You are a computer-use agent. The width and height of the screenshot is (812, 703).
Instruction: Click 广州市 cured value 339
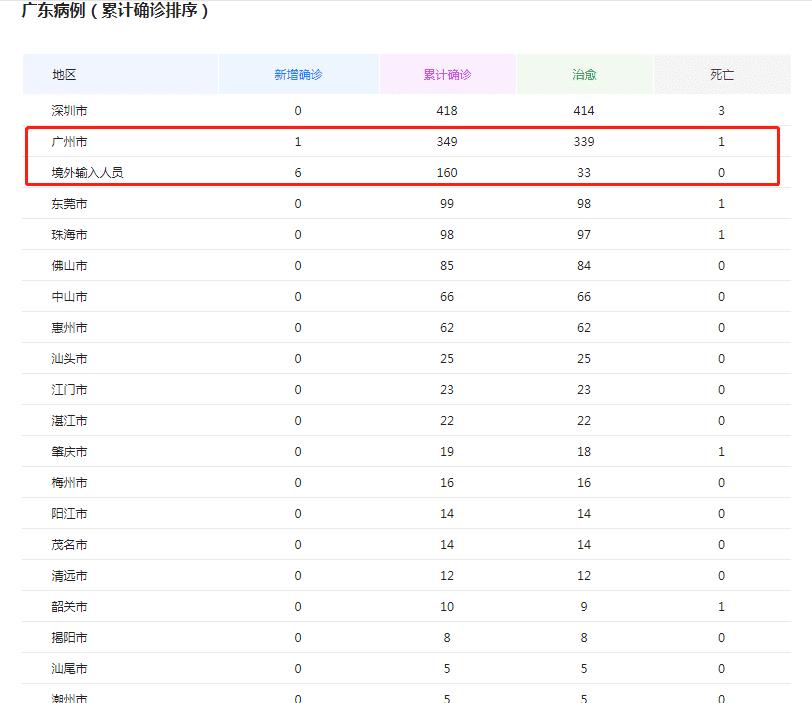[x=584, y=142]
